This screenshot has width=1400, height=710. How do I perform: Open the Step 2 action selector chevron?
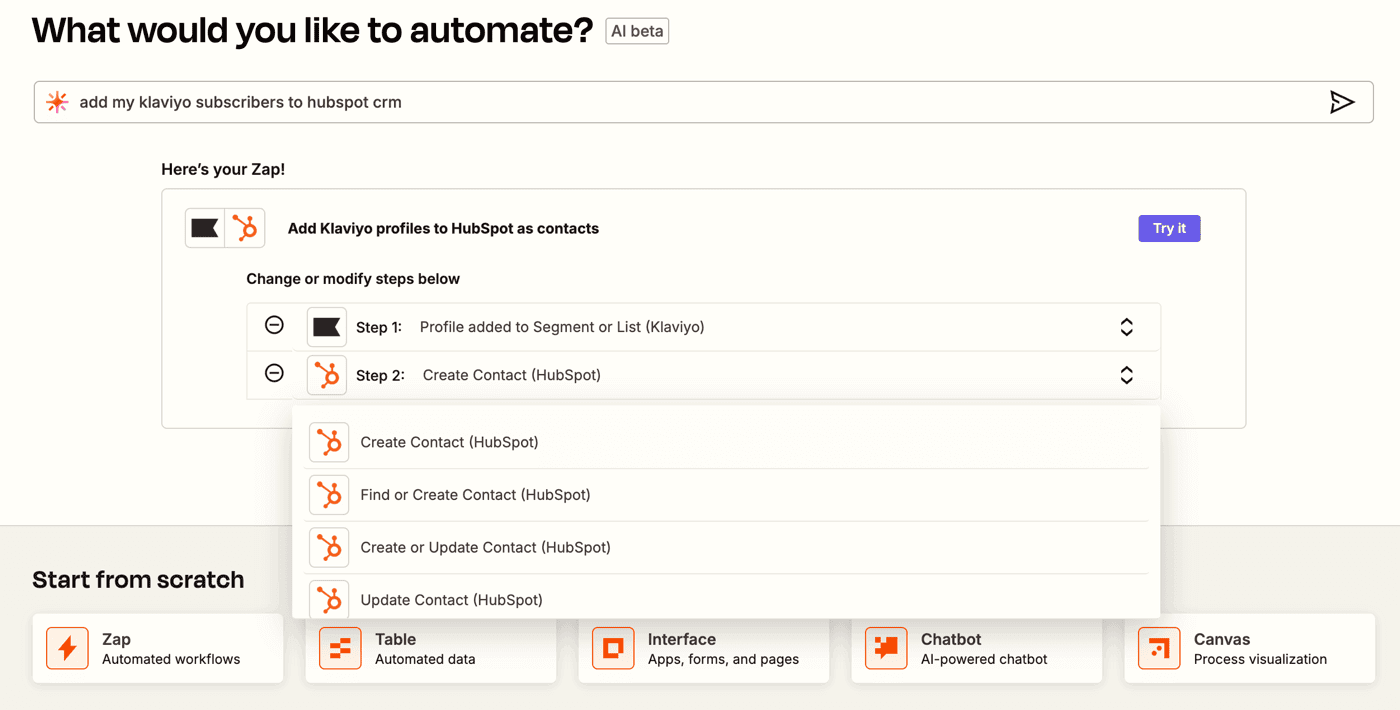pyautogui.click(x=1126, y=373)
